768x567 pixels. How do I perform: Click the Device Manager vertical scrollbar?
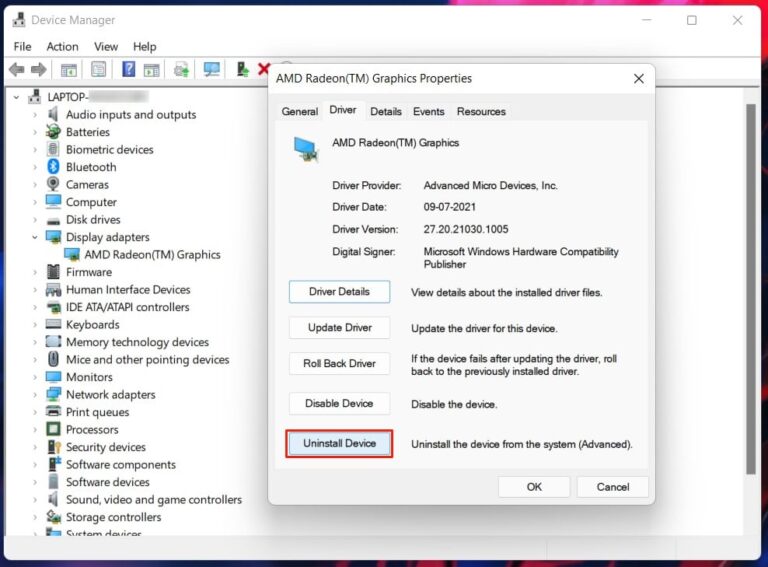point(750,289)
